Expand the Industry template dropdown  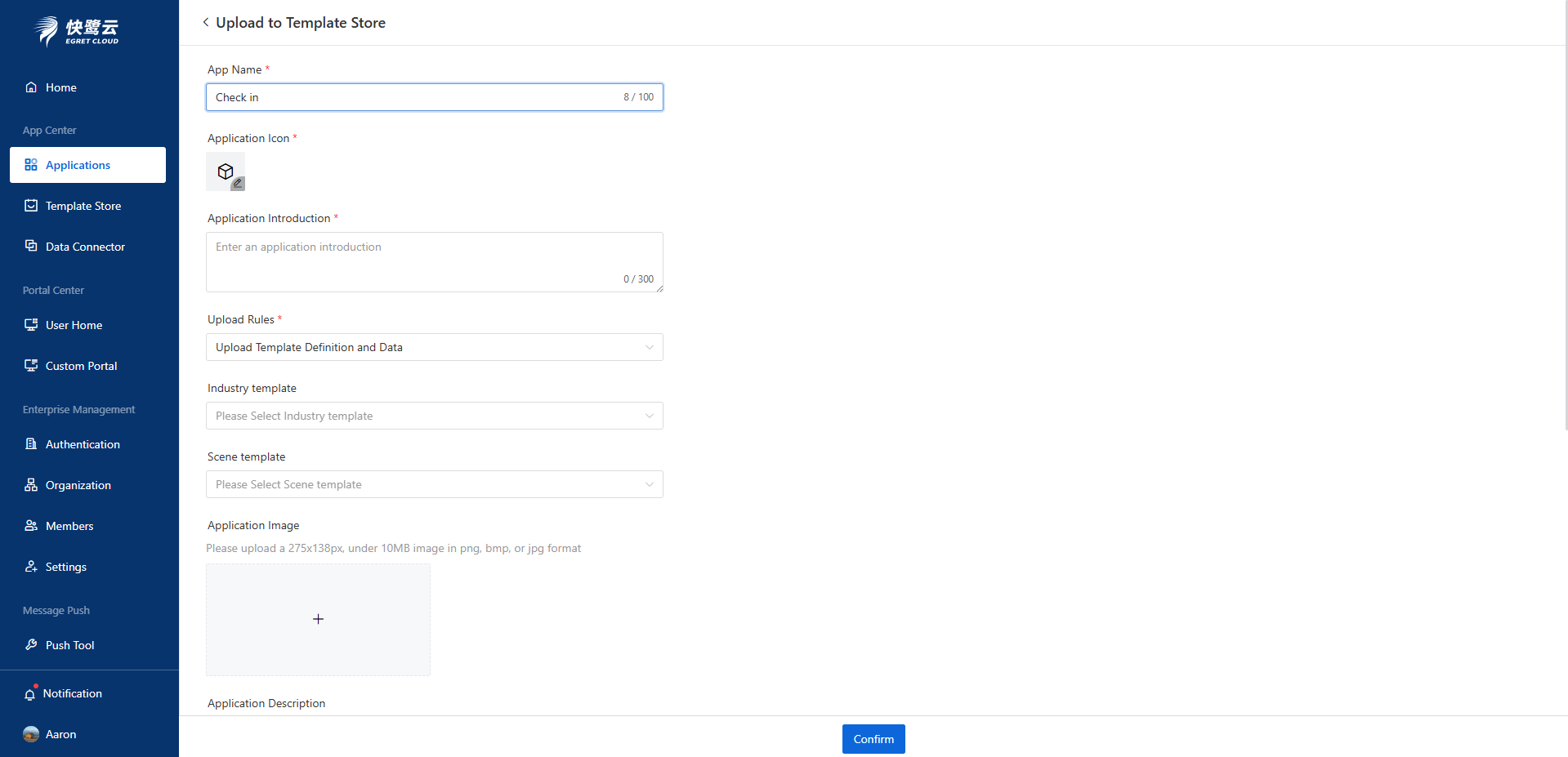(434, 416)
